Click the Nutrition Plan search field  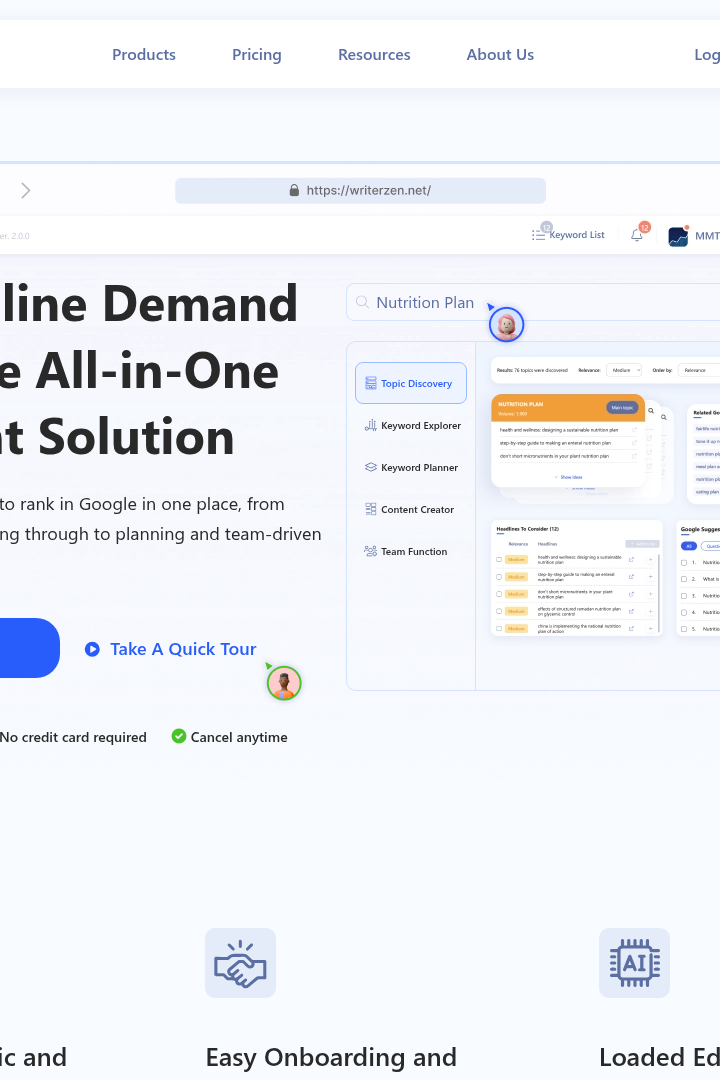tap(533, 302)
